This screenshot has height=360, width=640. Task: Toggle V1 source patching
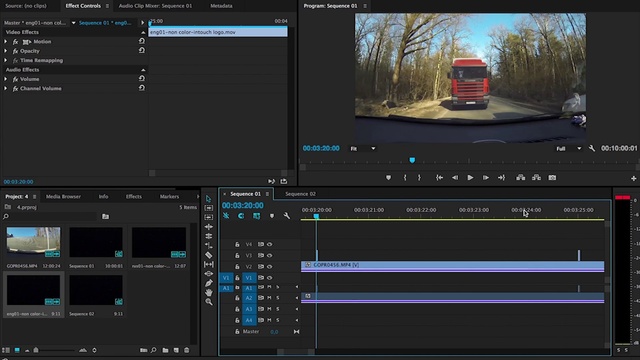point(226,278)
